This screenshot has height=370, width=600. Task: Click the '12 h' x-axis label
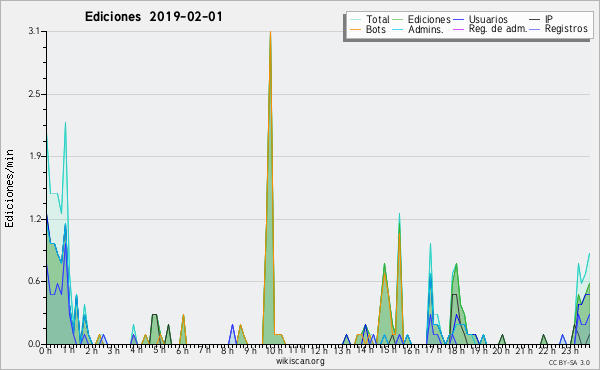point(319,350)
